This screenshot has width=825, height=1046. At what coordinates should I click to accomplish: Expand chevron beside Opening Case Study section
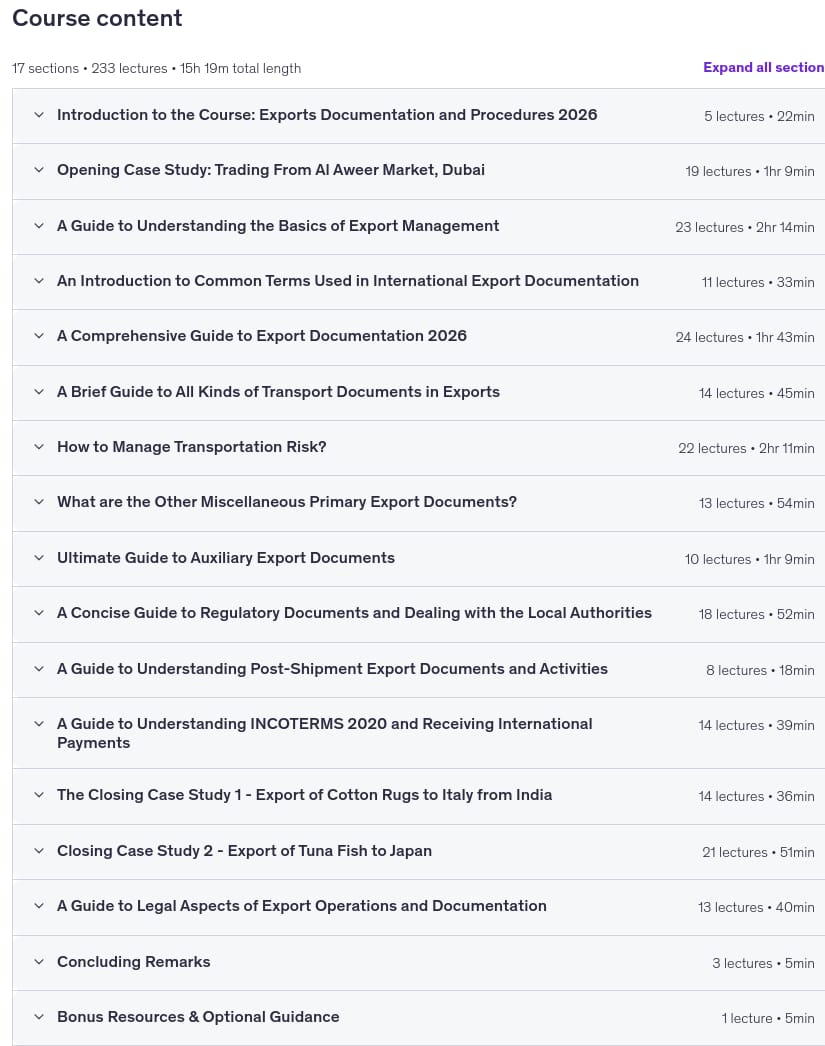39,169
